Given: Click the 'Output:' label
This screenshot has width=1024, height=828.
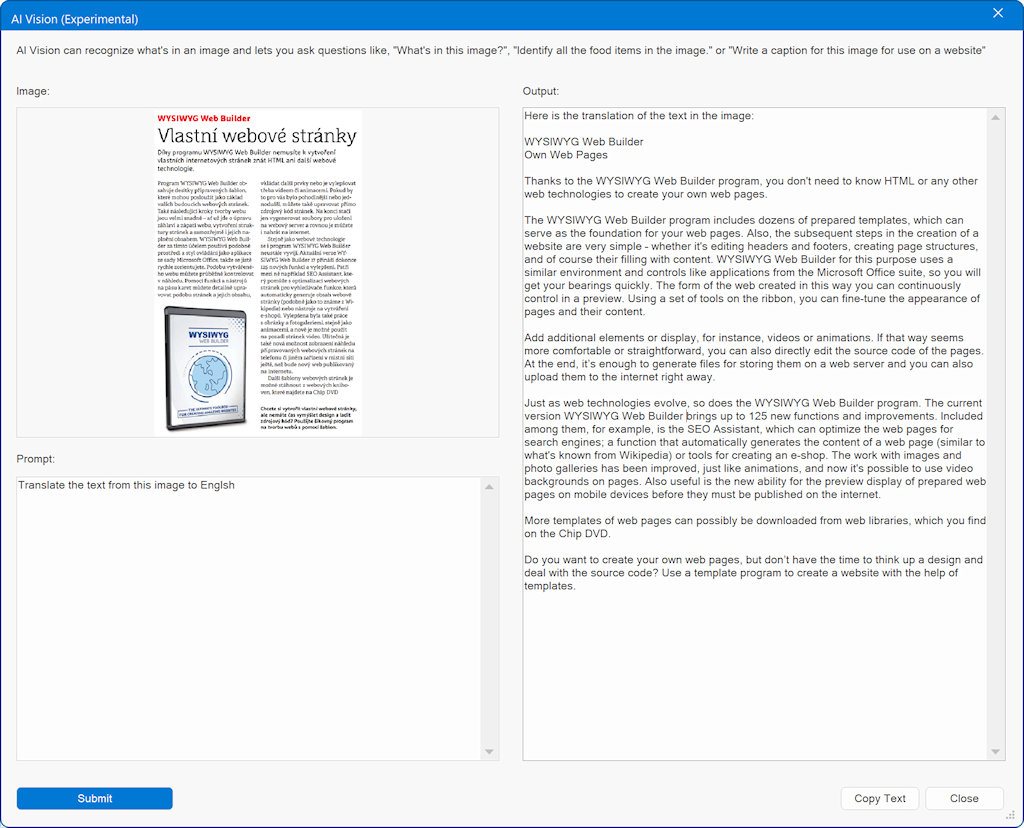Looking at the screenshot, I should [541, 91].
